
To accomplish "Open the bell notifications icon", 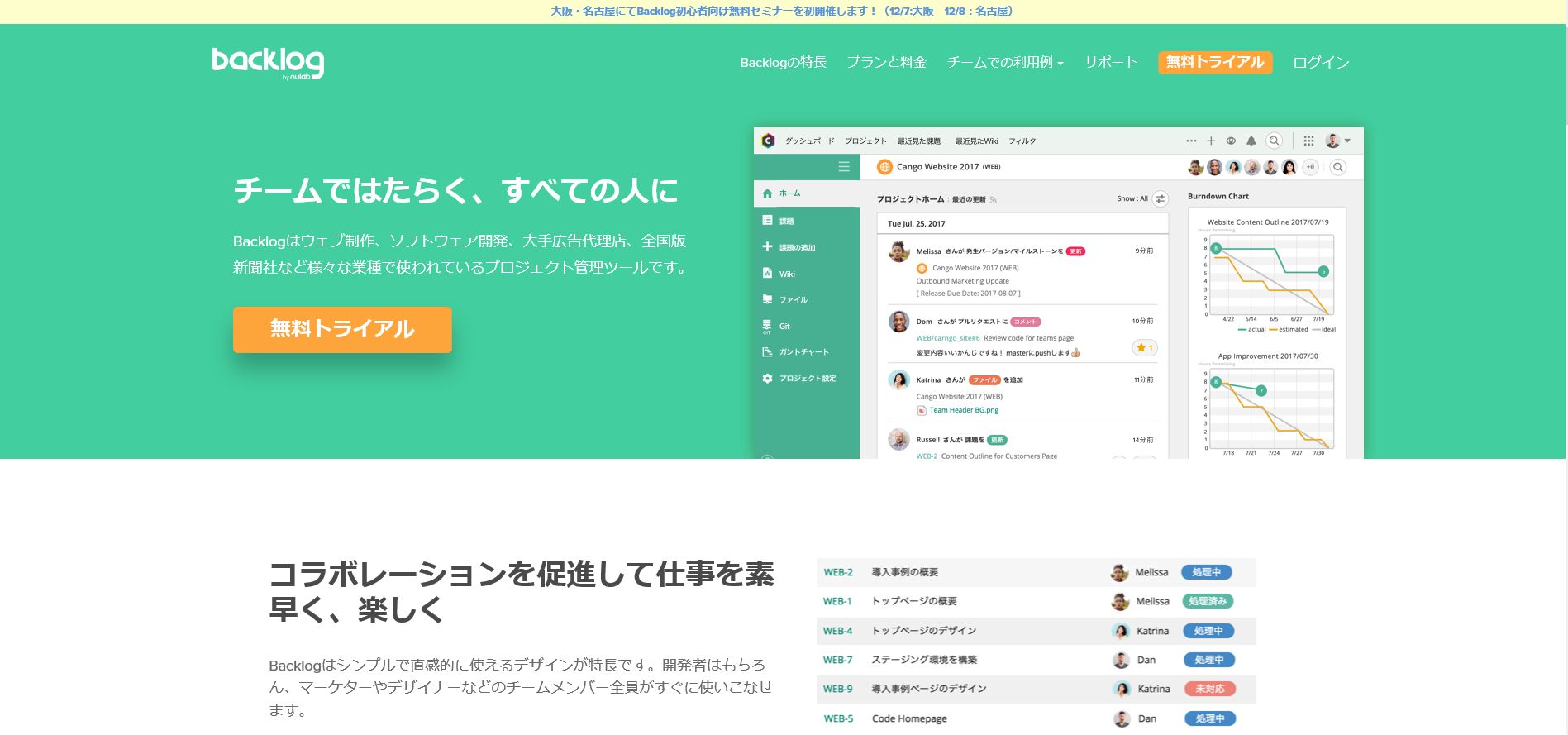I will (x=1251, y=141).
